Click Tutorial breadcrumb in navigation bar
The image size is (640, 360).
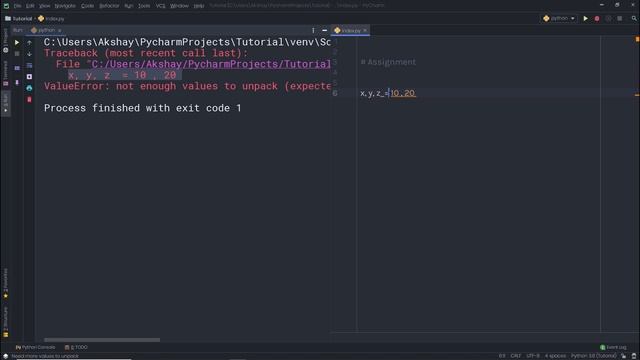[19, 19]
